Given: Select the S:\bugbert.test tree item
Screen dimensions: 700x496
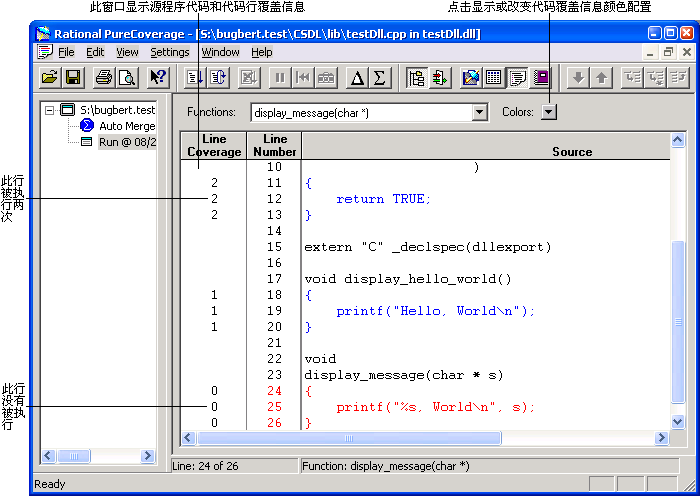Looking at the screenshot, I should pos(117,110).
